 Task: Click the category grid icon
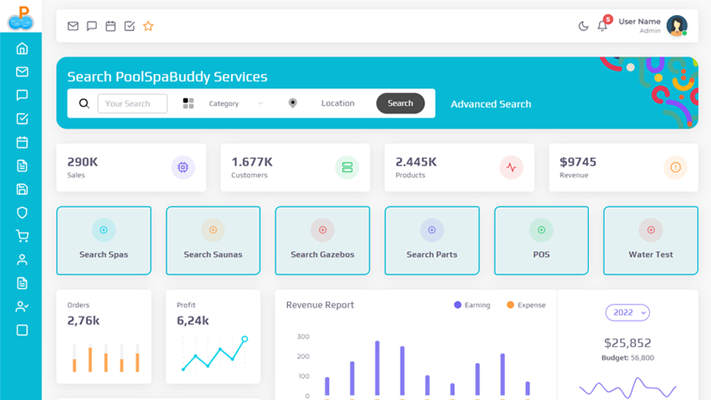click(188, 103)
